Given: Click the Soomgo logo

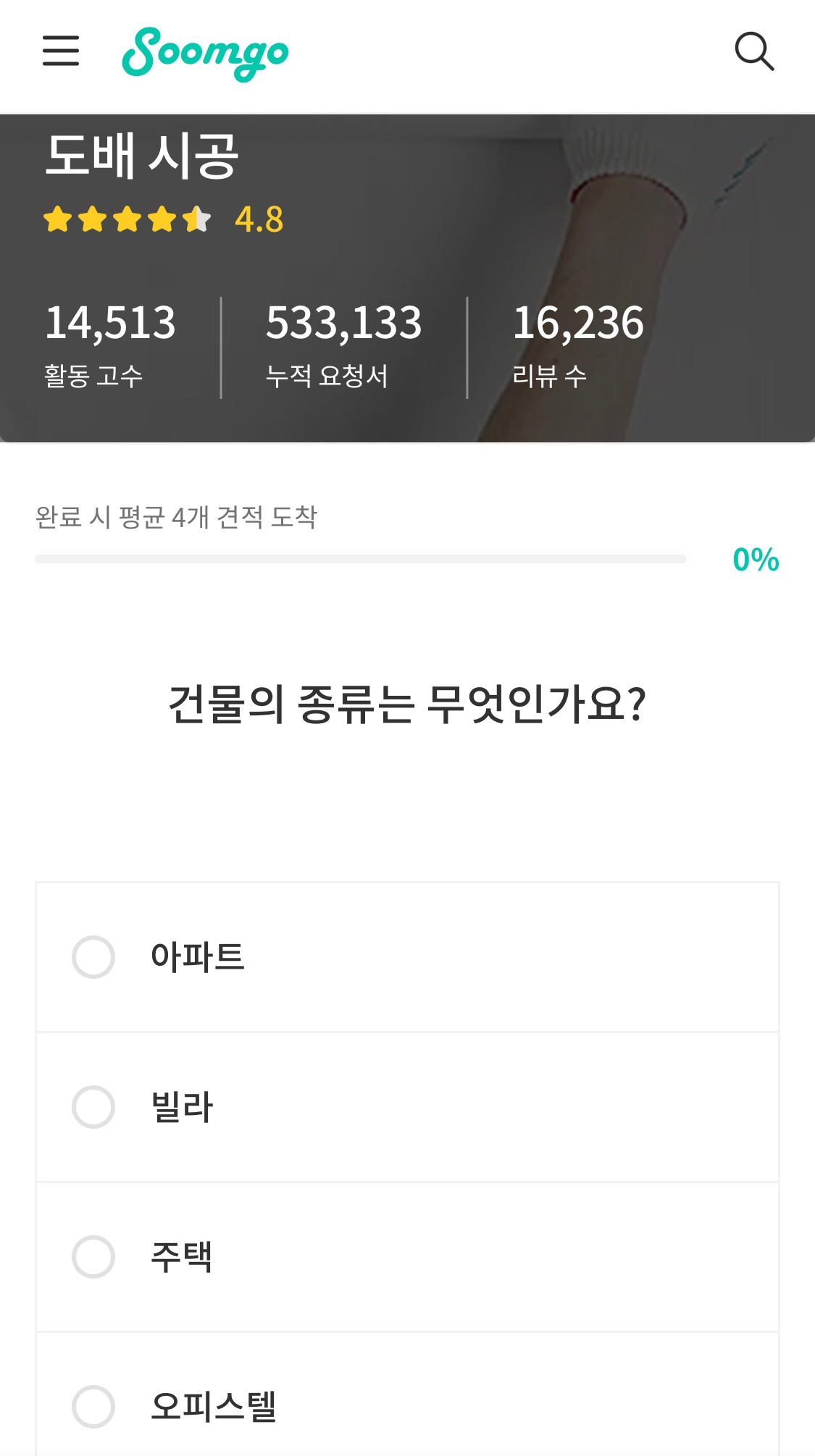Looking at the screenshot, I should click(205, 54).
